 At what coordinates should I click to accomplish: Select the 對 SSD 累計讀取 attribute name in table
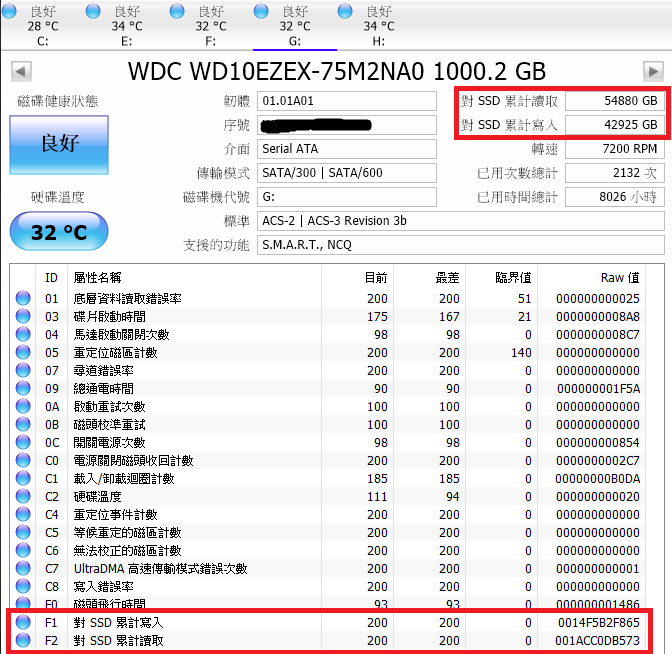click(x=118, y=640)
